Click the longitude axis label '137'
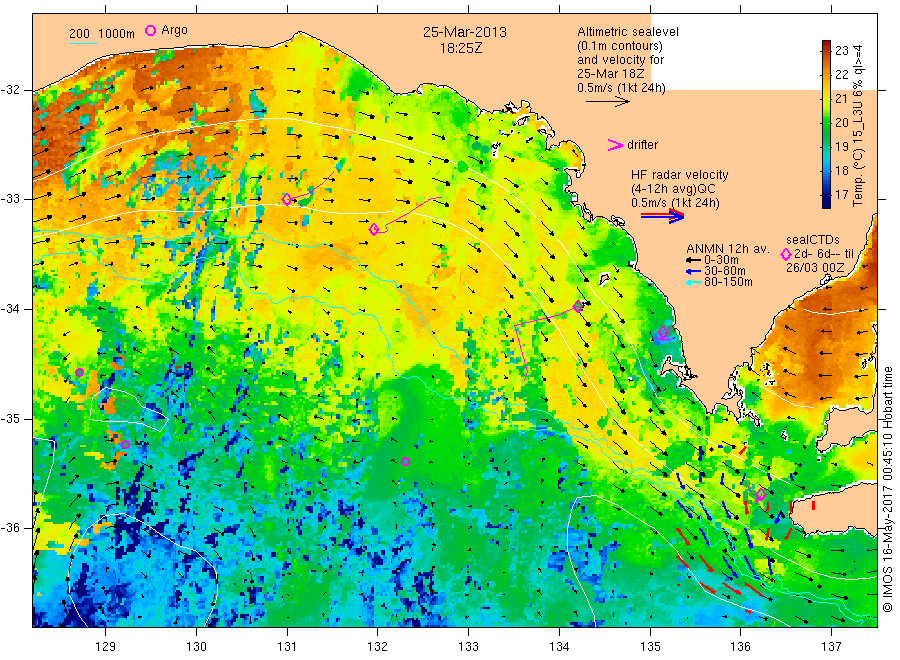This screenshot has width=900, height=660. coord(831,647)
